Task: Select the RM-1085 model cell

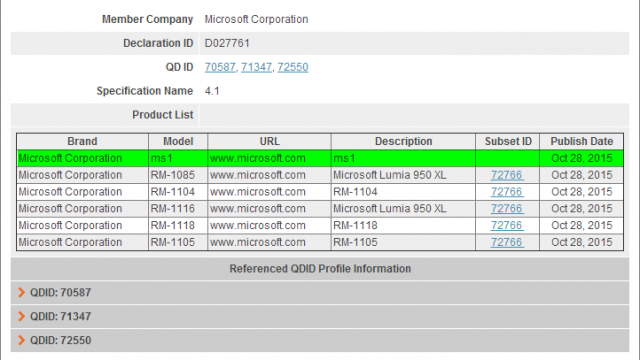Action: click(178, 175)
